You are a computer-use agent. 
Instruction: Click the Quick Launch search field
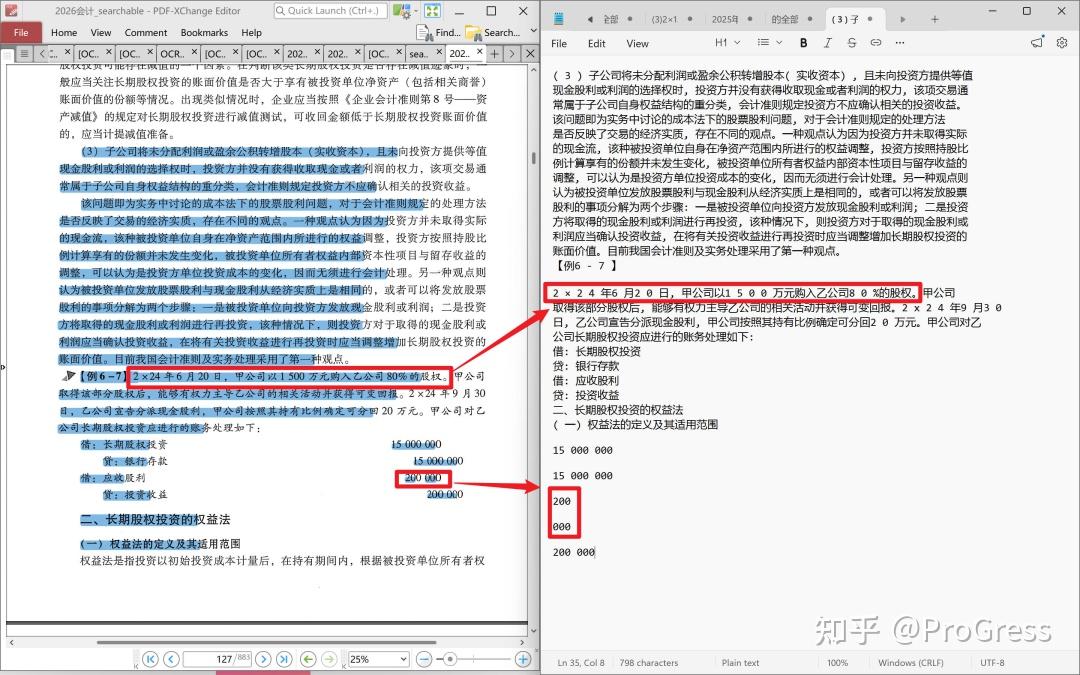(331, 10)
